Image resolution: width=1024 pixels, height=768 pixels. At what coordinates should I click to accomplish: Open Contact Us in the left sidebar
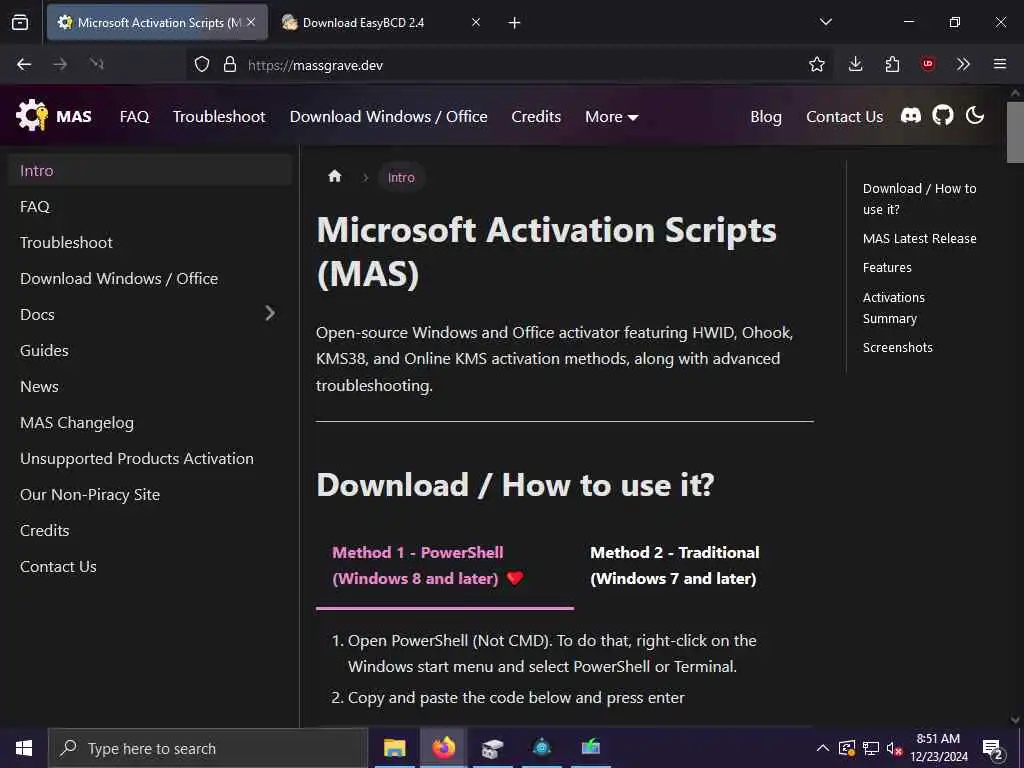pyautogui.click(x=150, y=566)
